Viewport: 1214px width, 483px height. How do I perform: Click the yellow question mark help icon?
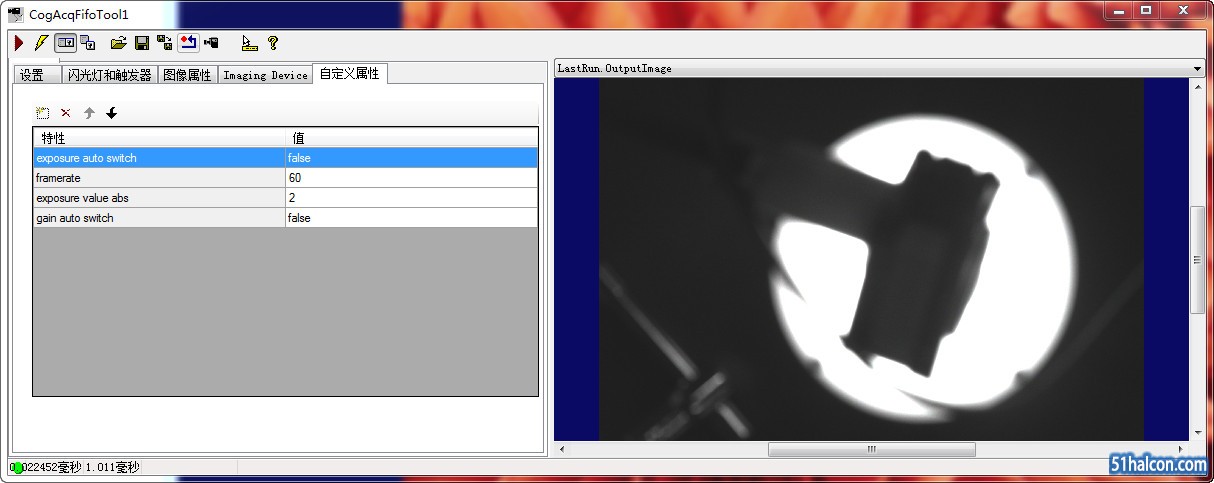coord(272,43)
